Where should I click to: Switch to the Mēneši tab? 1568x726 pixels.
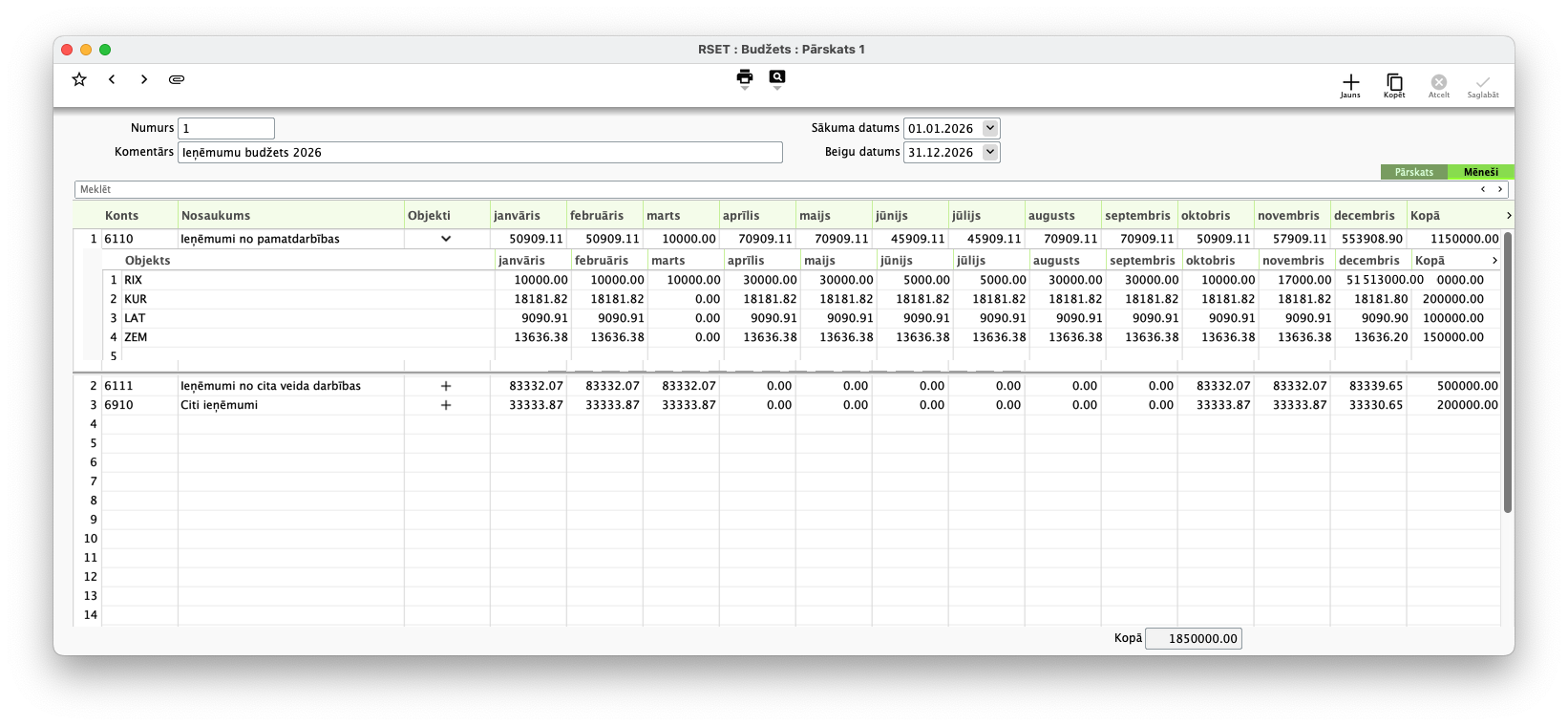1480,172
